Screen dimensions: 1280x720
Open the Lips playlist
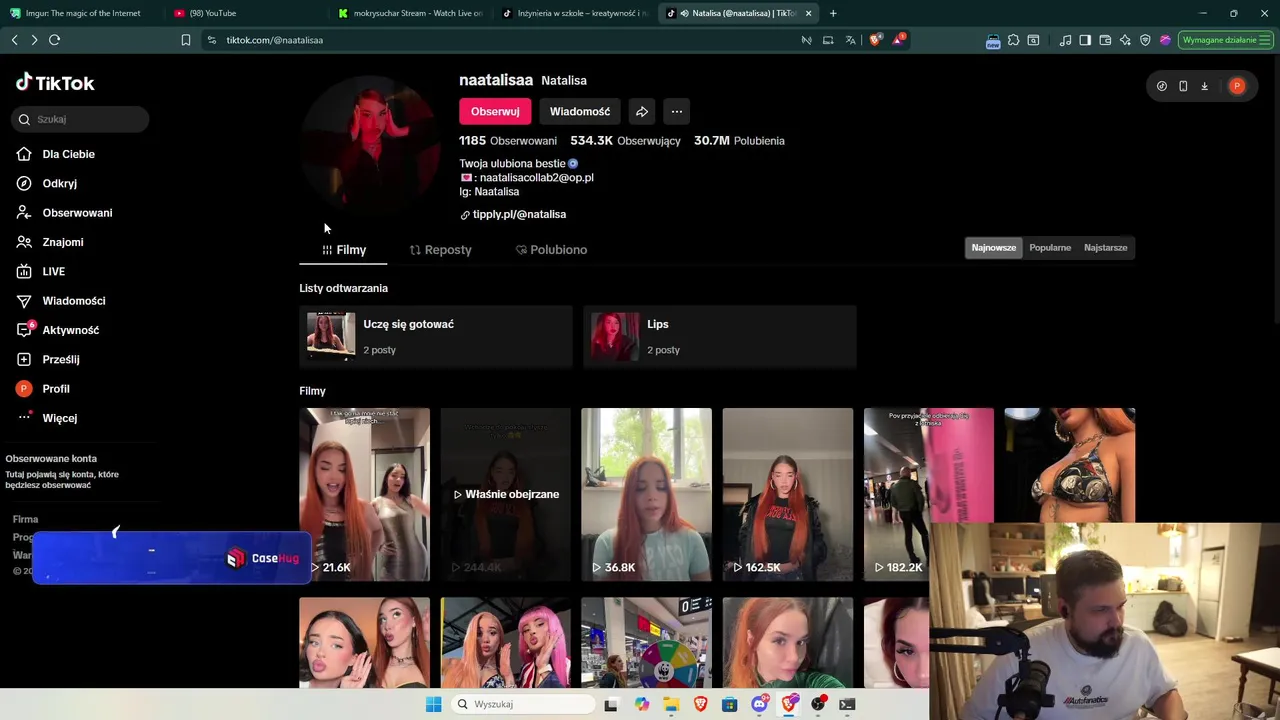[719, 337]
